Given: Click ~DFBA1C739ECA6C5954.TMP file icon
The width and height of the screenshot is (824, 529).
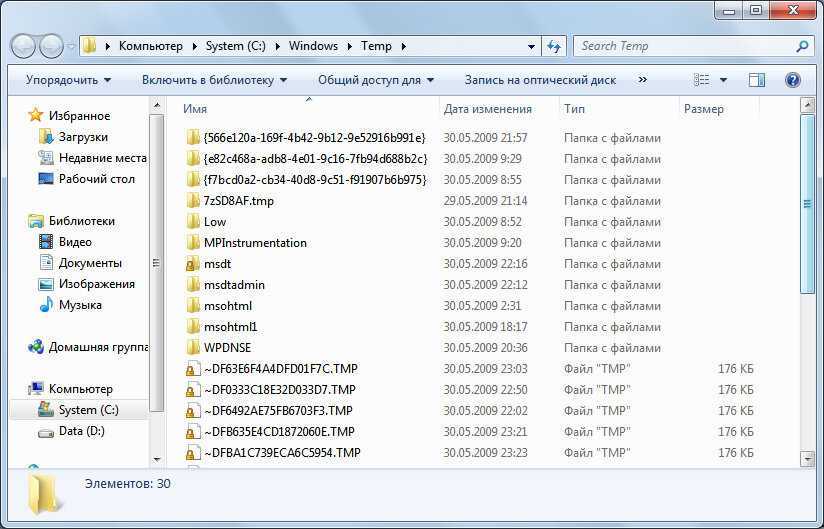Looking at the screenshot, I should pyautogui.click(x=193, y=453).
